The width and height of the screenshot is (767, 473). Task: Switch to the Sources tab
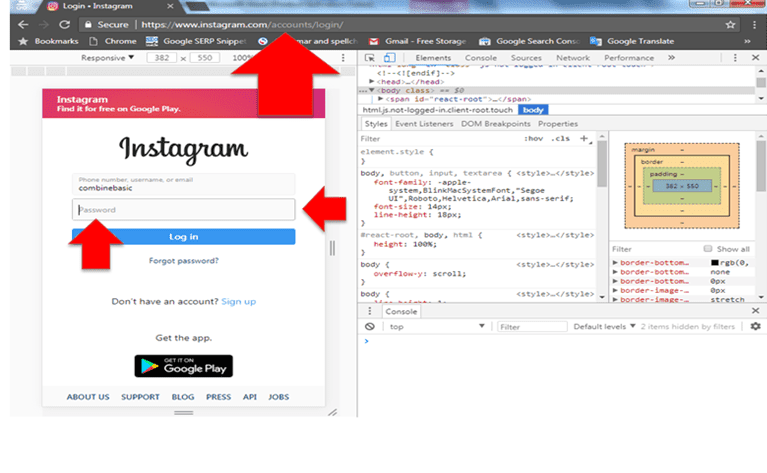click(526, 58)
